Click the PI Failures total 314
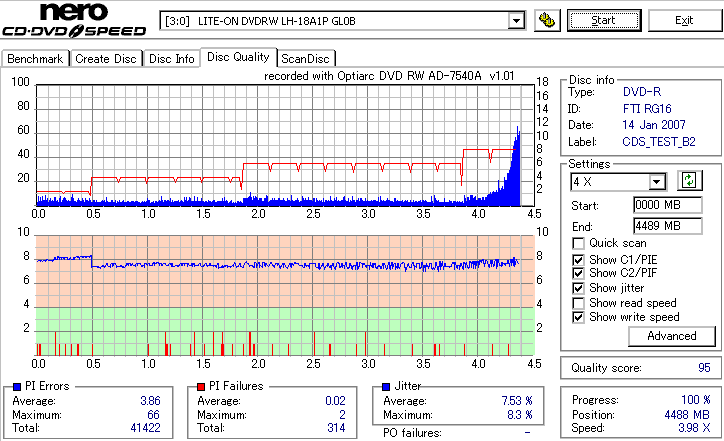Screen dimensions: 724x441 click(x=336, y=428)
